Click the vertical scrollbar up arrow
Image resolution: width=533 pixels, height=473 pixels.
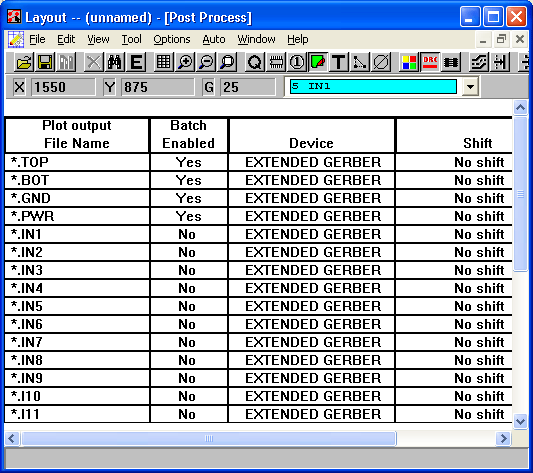point(520,108)
